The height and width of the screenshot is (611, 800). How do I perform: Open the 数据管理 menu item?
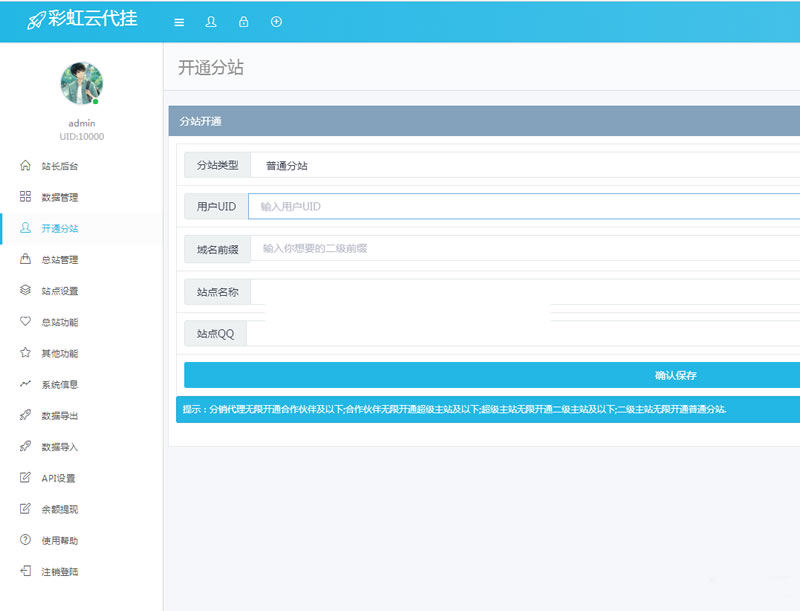82,197
